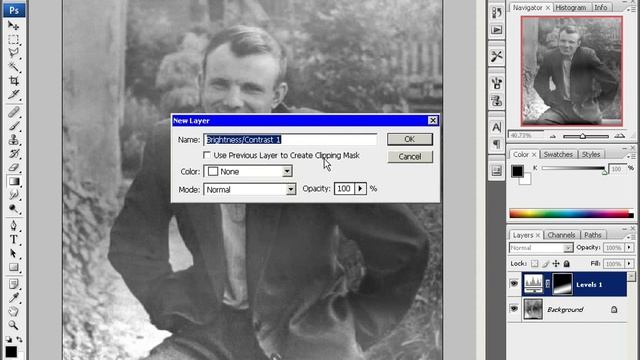The image size is (640, 360).
Task: Select the Clone Stamp tool
Action: (x=13, y=140)
